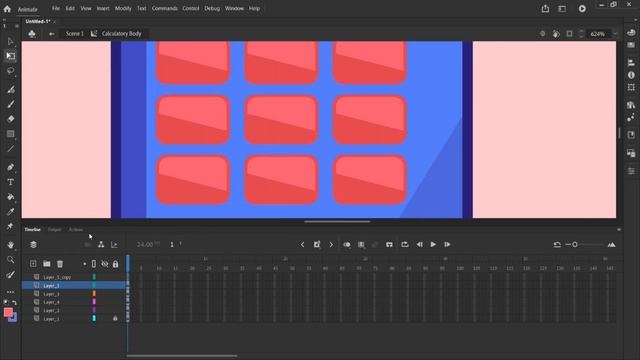Image resolution: width=640 pixels, height=360 pixels.
Task: Jump to previous keyframe arrow
Action: [x=302, y=244]
